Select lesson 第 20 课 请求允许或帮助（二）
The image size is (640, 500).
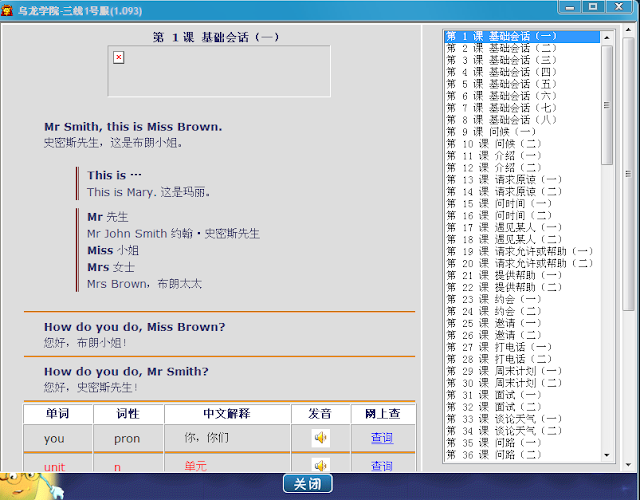[522, 263]
